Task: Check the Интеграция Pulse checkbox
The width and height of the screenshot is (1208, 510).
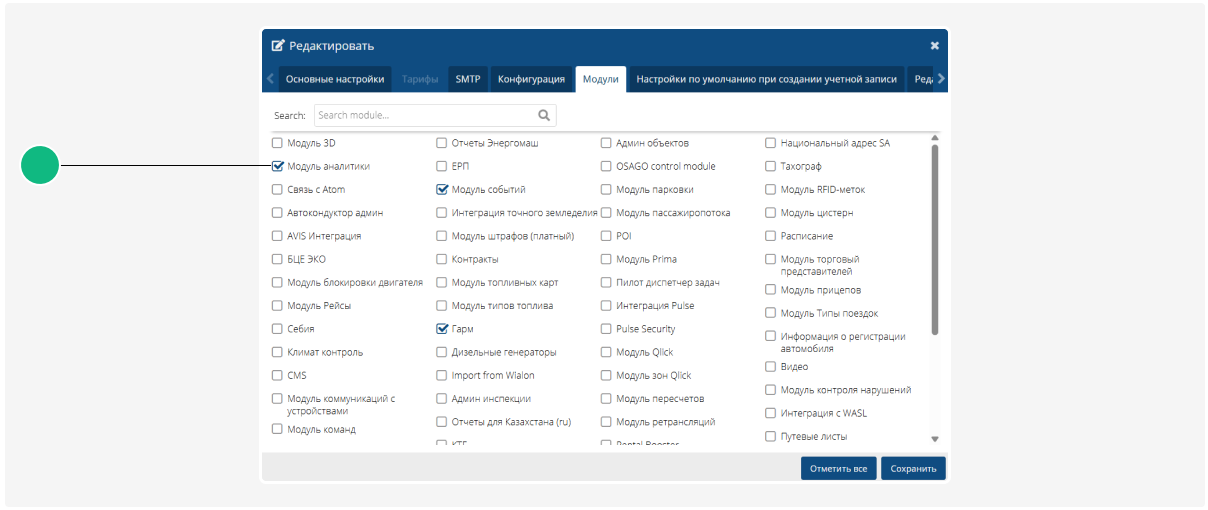Action: coord(606,305)
